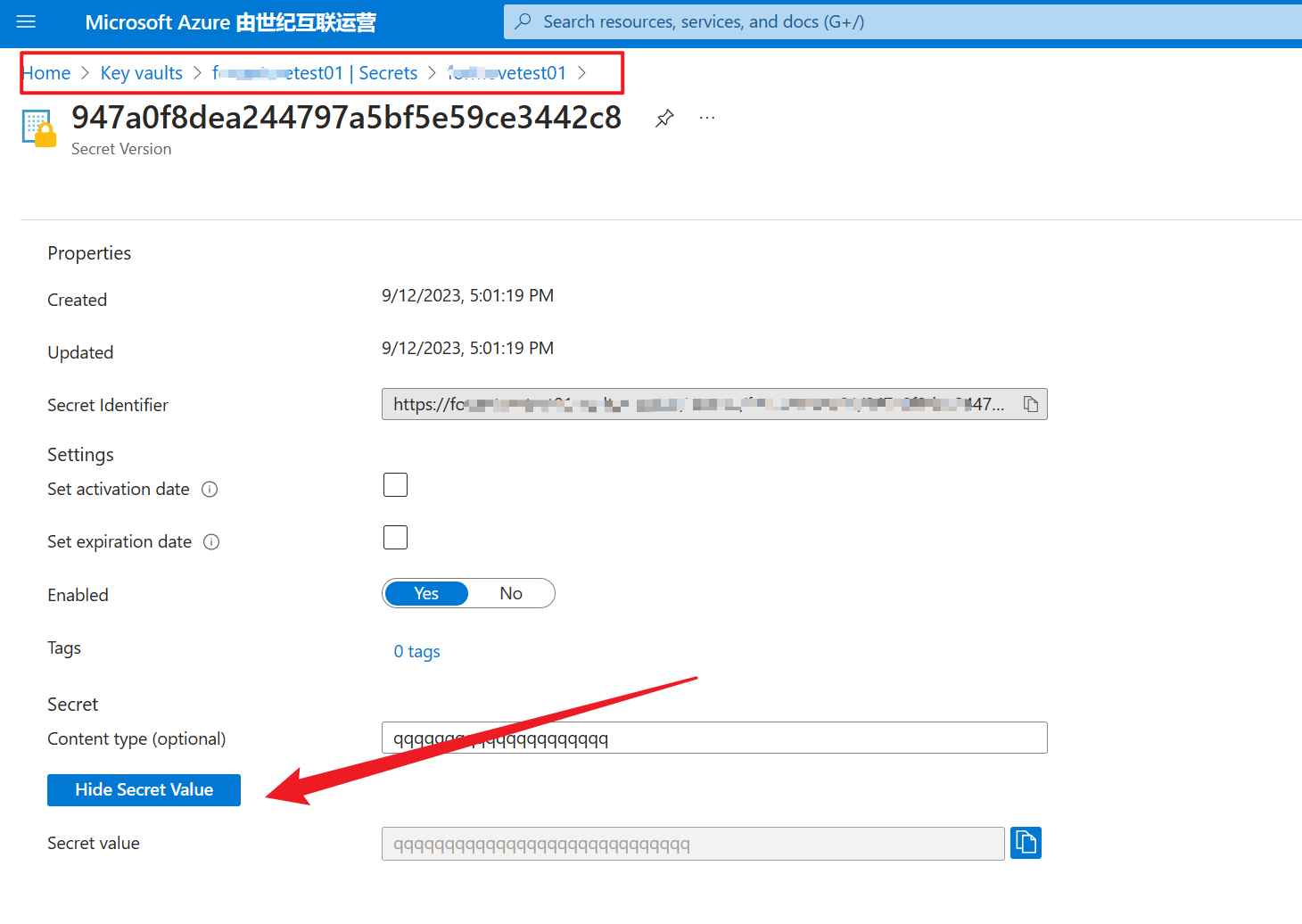
Task: Navigate to Key vaults breadcrumb
Action: tap(141, 73)
